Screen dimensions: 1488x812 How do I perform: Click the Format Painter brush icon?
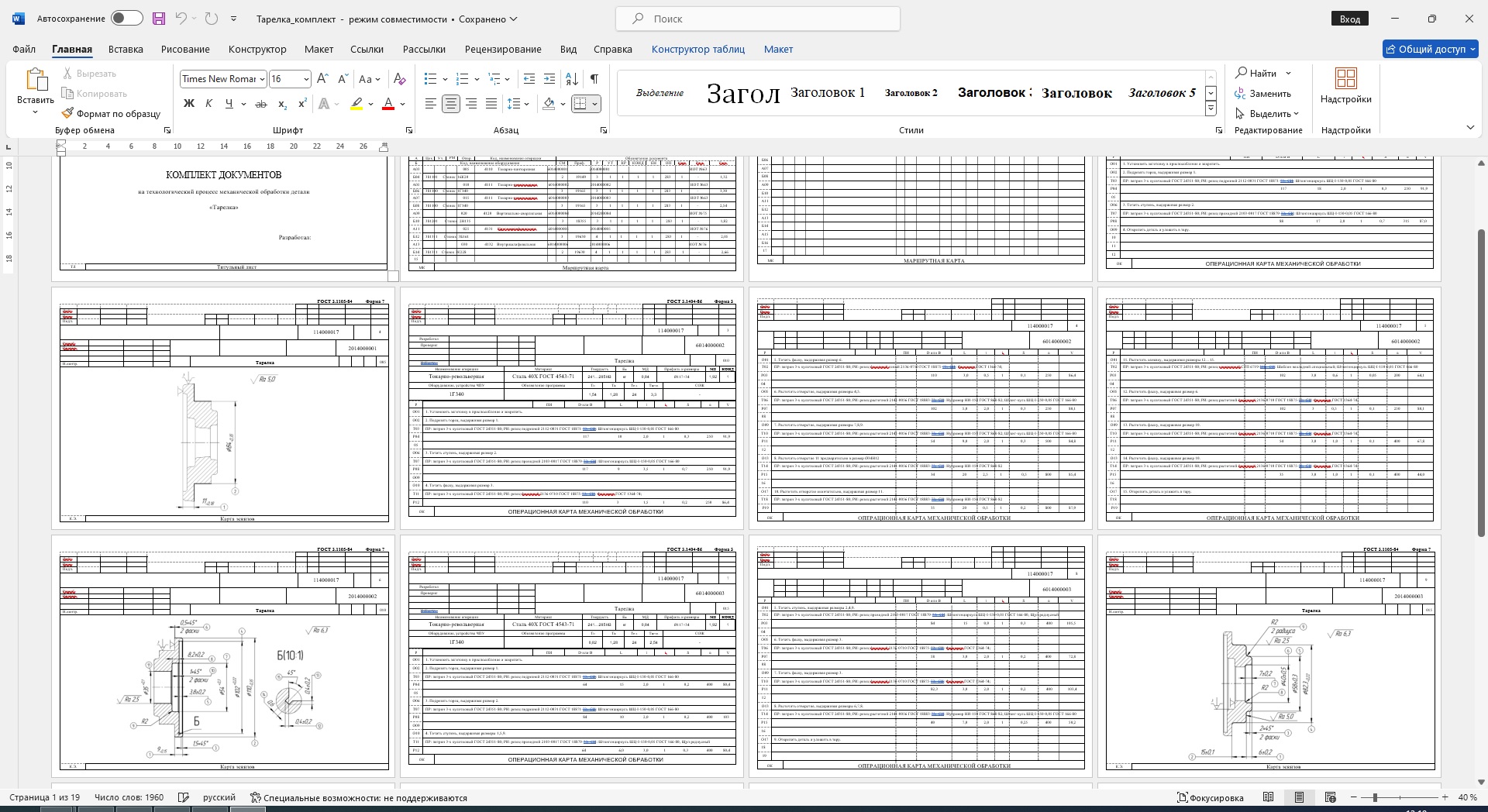68,113
